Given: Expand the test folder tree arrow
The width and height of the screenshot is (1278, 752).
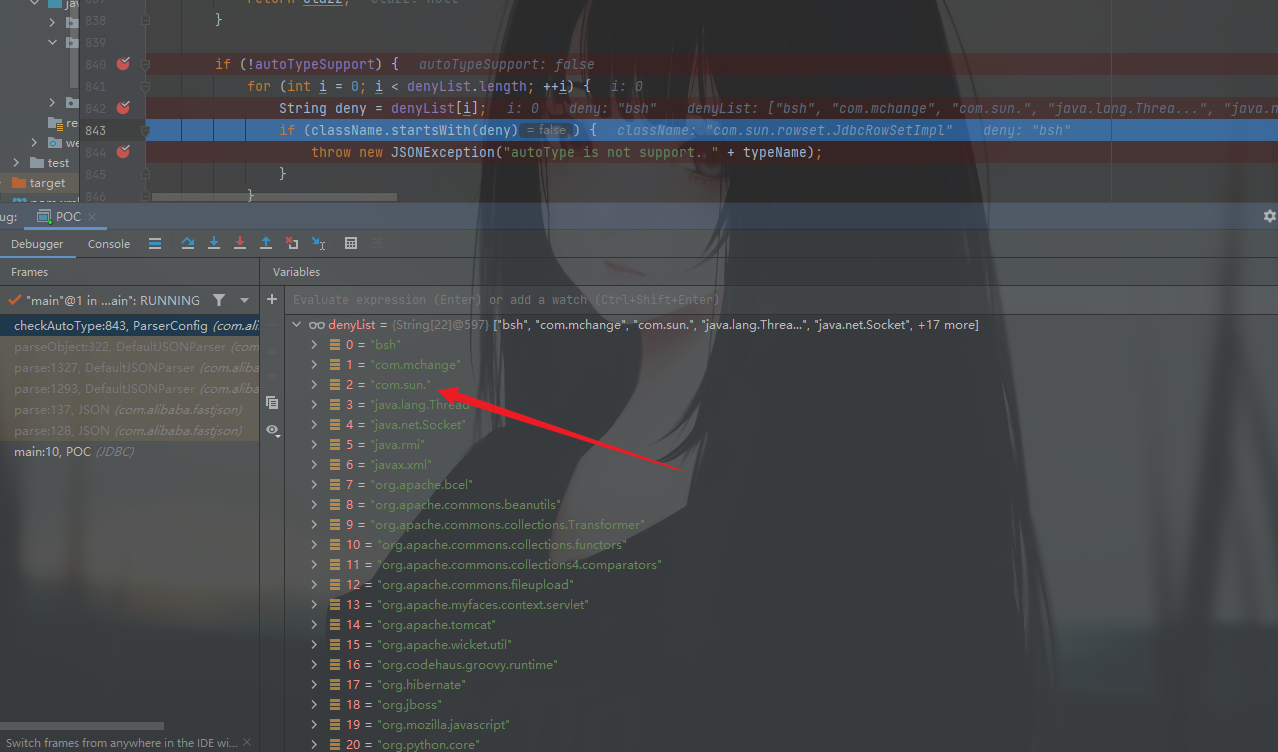Looking at the screenshot, I should (x=16, y=162).
